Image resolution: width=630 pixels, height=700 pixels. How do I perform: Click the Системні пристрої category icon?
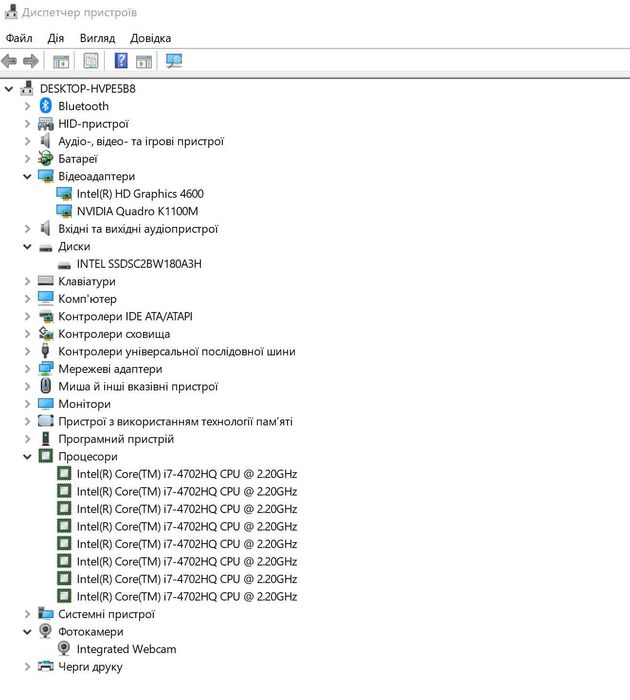46,614
